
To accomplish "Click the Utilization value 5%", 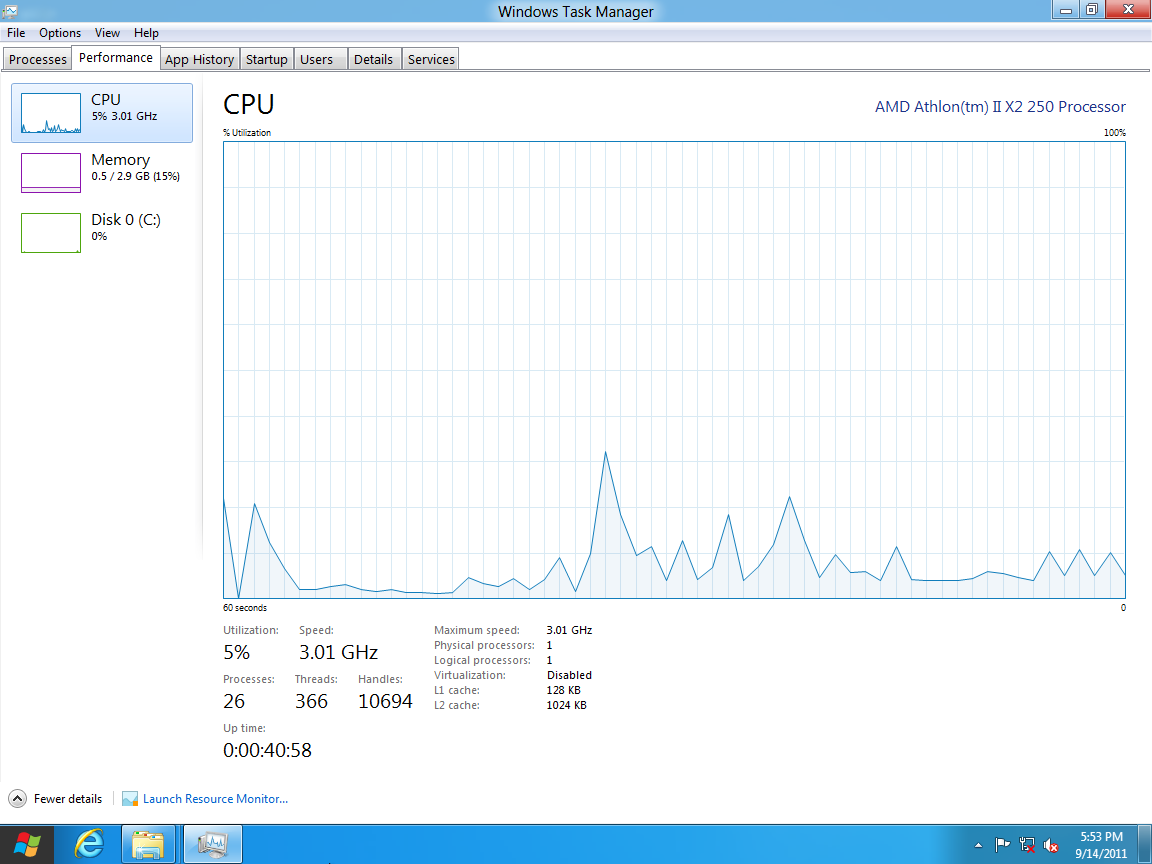I will (237, 652).
